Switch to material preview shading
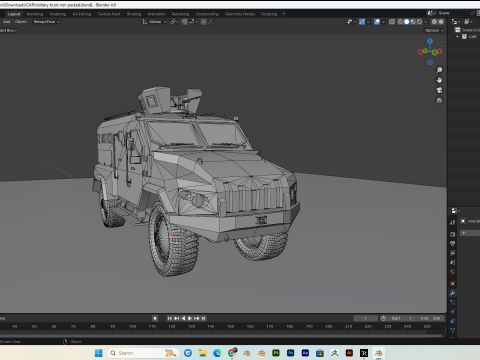The width and height of the screenshot is (480, 360). point(413,22)
